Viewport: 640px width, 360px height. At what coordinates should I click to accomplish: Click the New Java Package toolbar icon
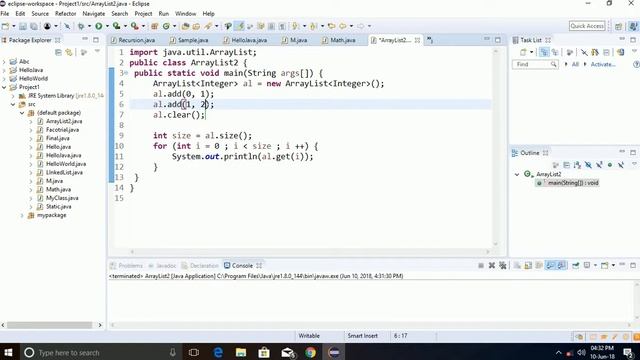(154, 26)
